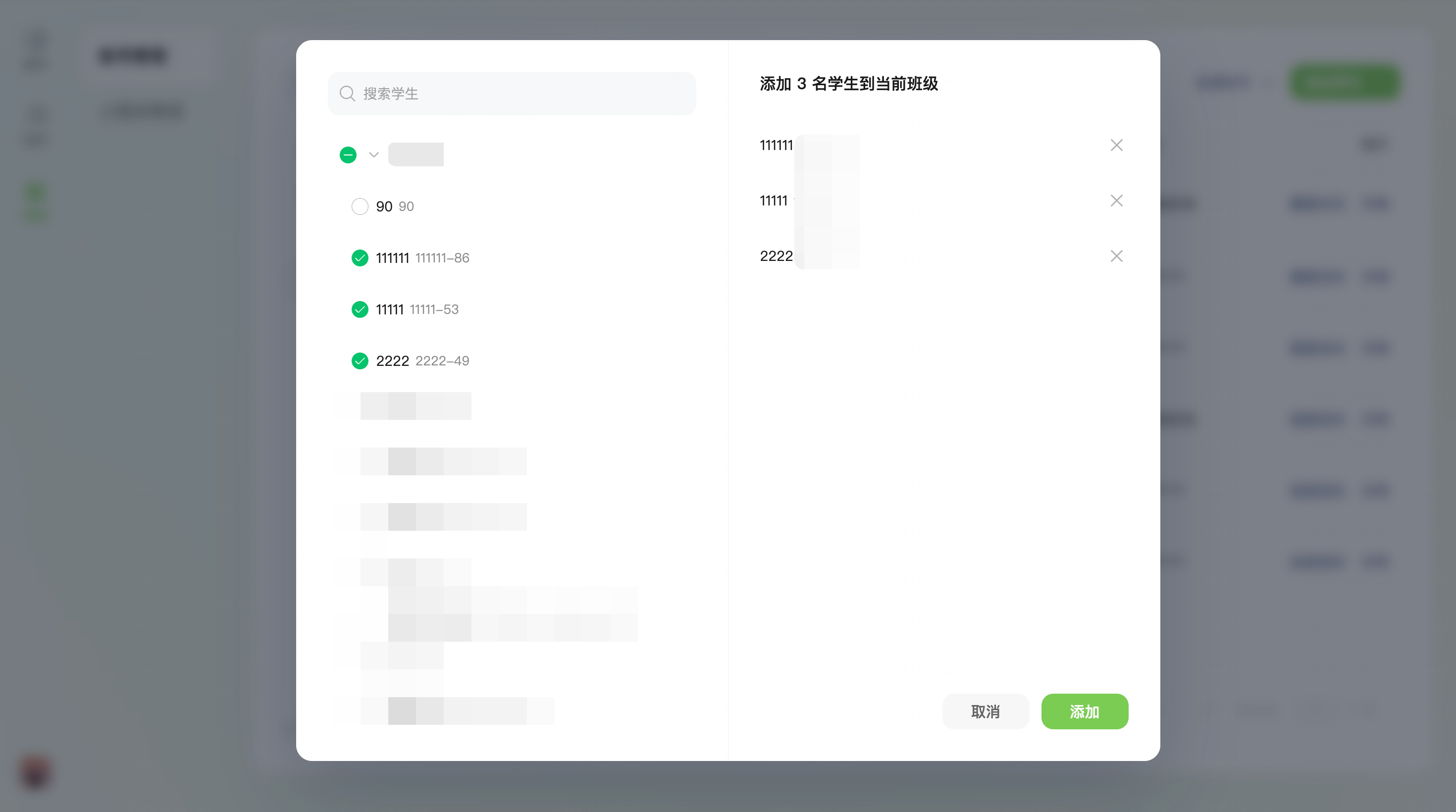The height and width of the screenshot is (812, 1456).
Task: Remove student 111111 from selected list
Action: click(1116, 145)
